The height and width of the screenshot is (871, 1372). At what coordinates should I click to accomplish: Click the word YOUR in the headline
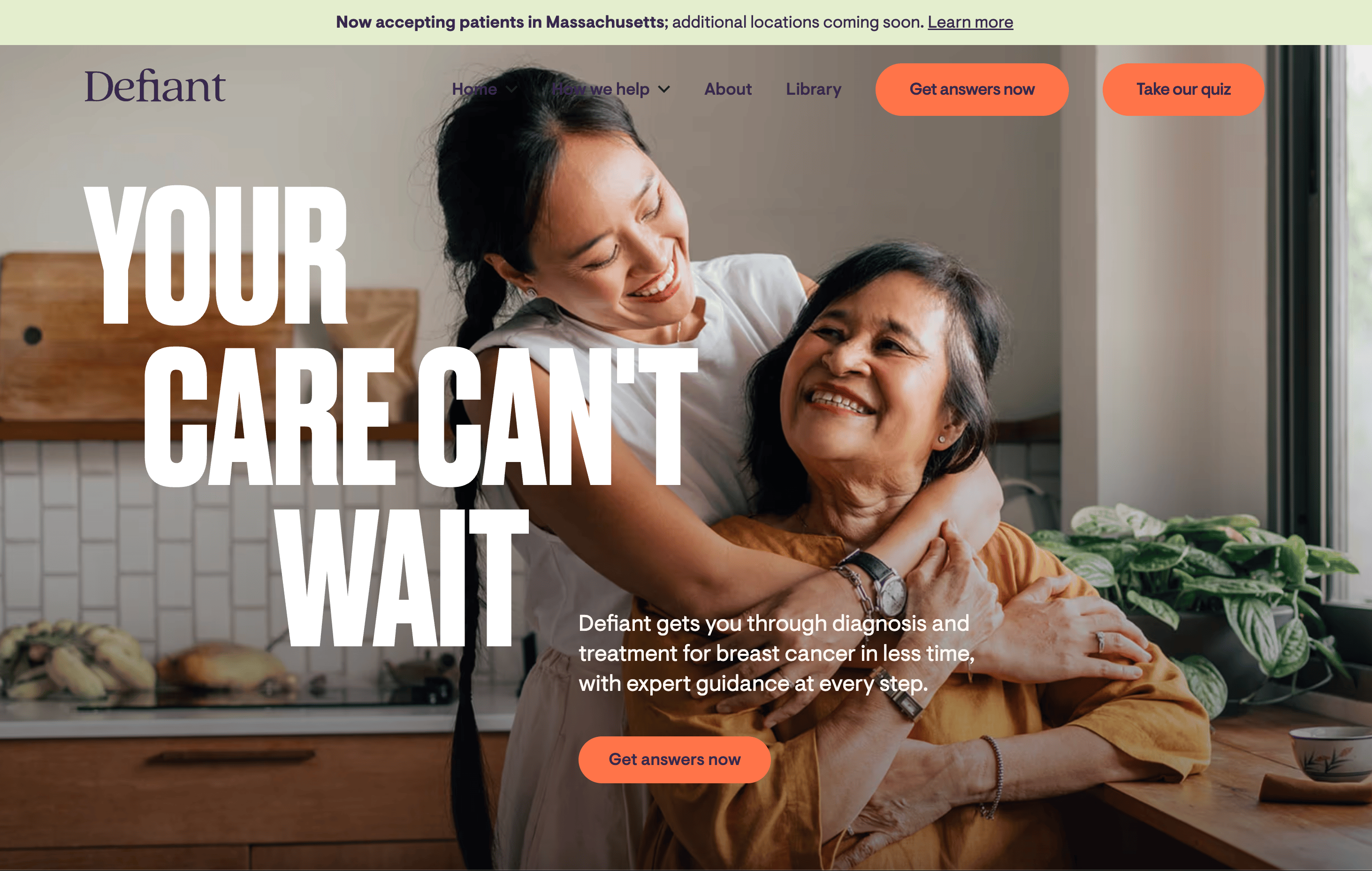tap(215, 256)
